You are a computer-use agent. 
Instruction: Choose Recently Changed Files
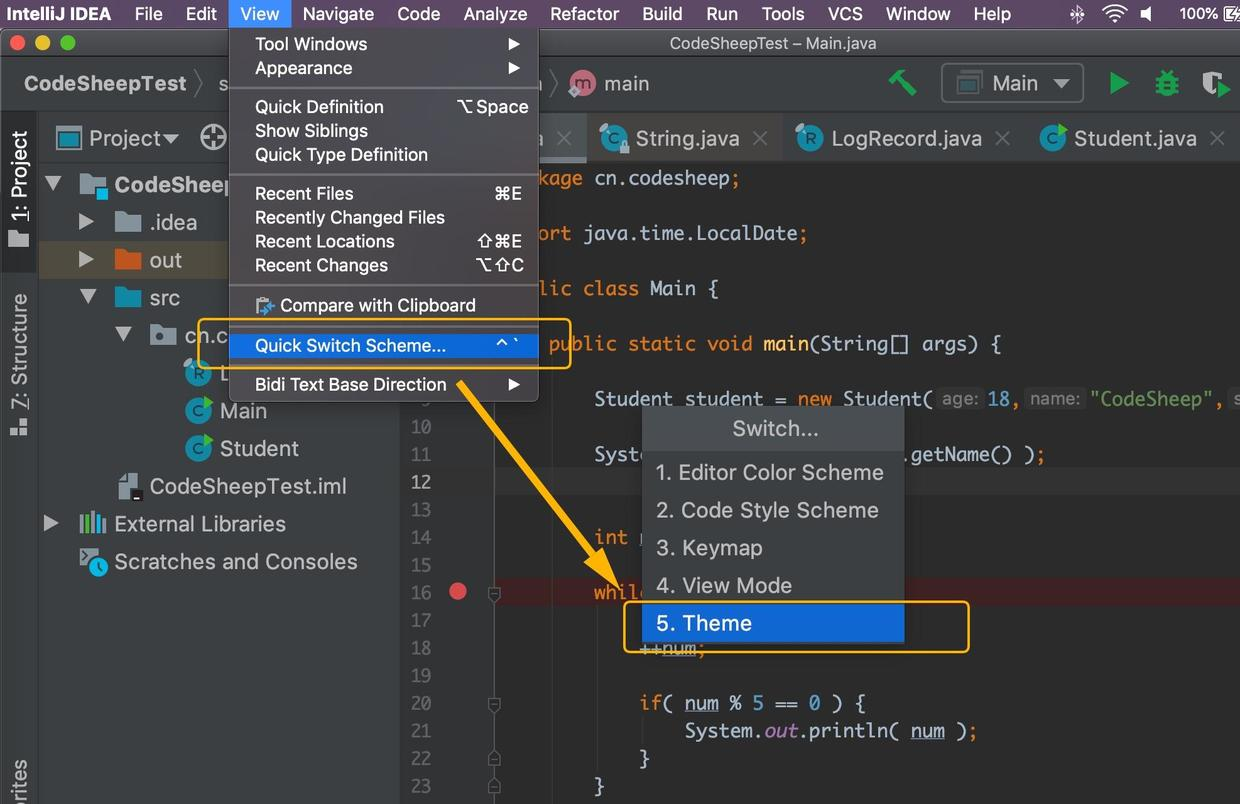click(384, 218)
